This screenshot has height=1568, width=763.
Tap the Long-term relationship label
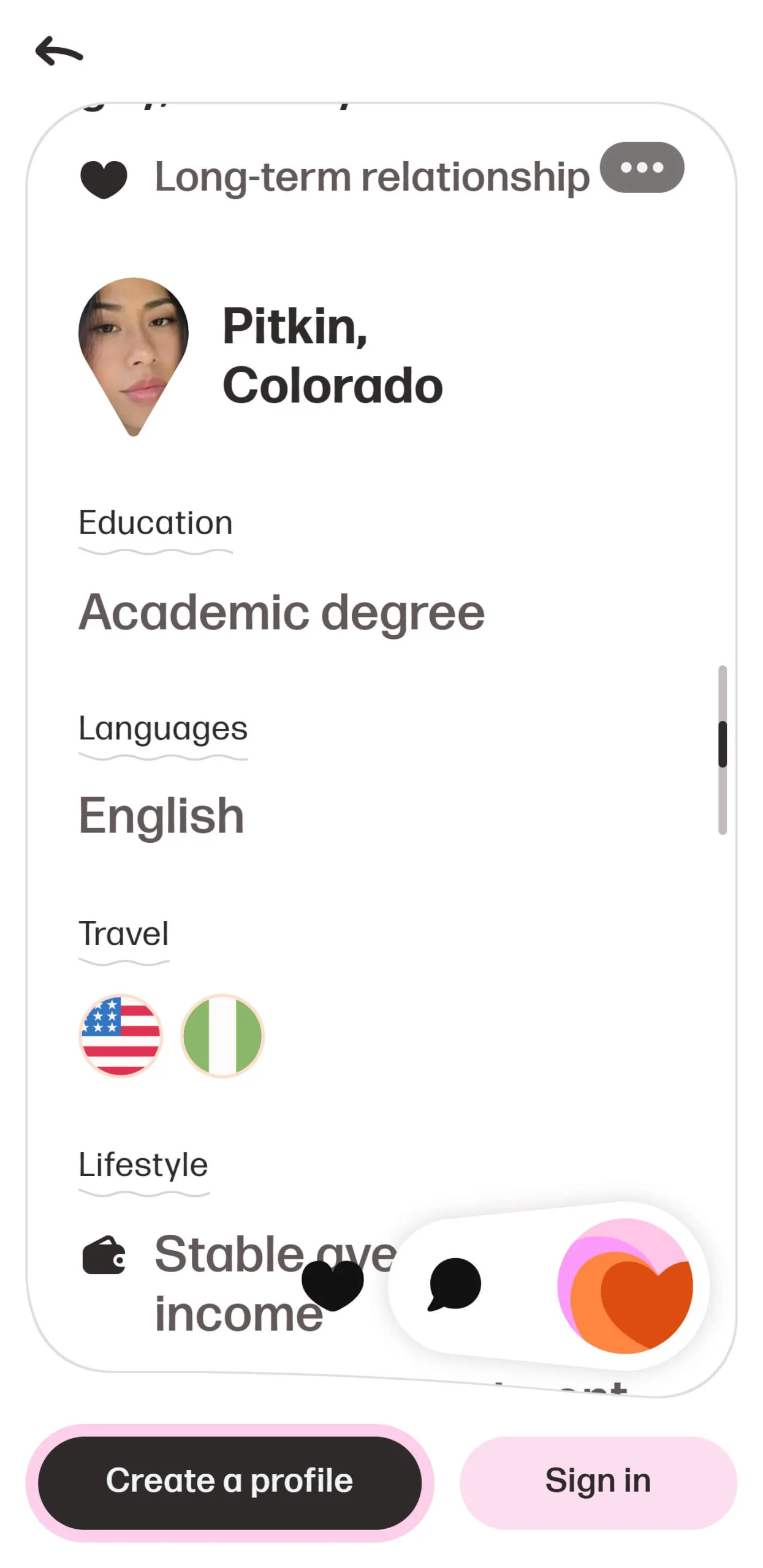click(x=371, y=177)
